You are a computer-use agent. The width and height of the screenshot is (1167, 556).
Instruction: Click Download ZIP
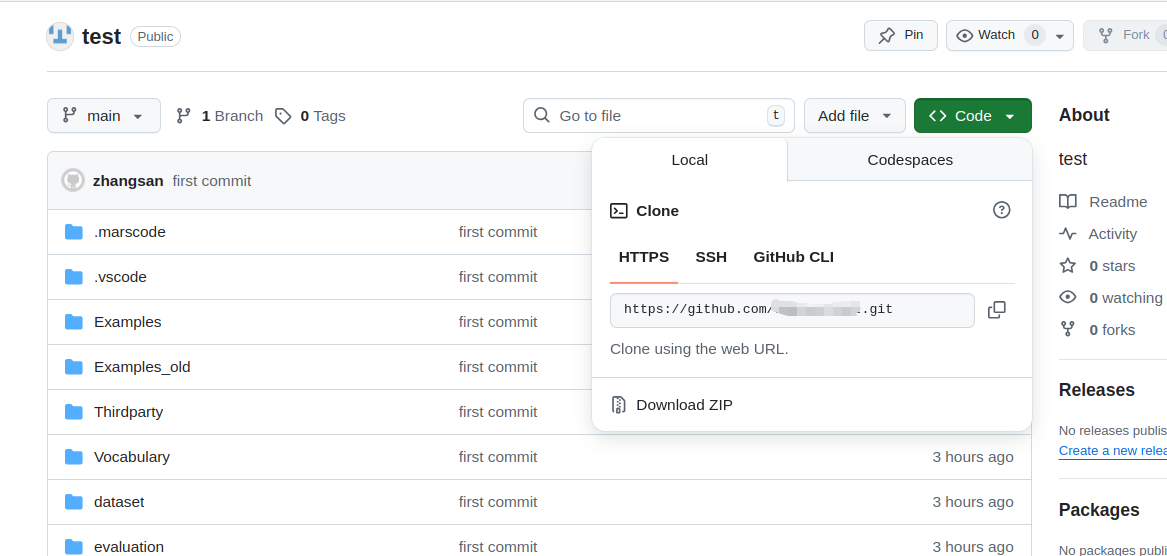(x=684, y=405)
